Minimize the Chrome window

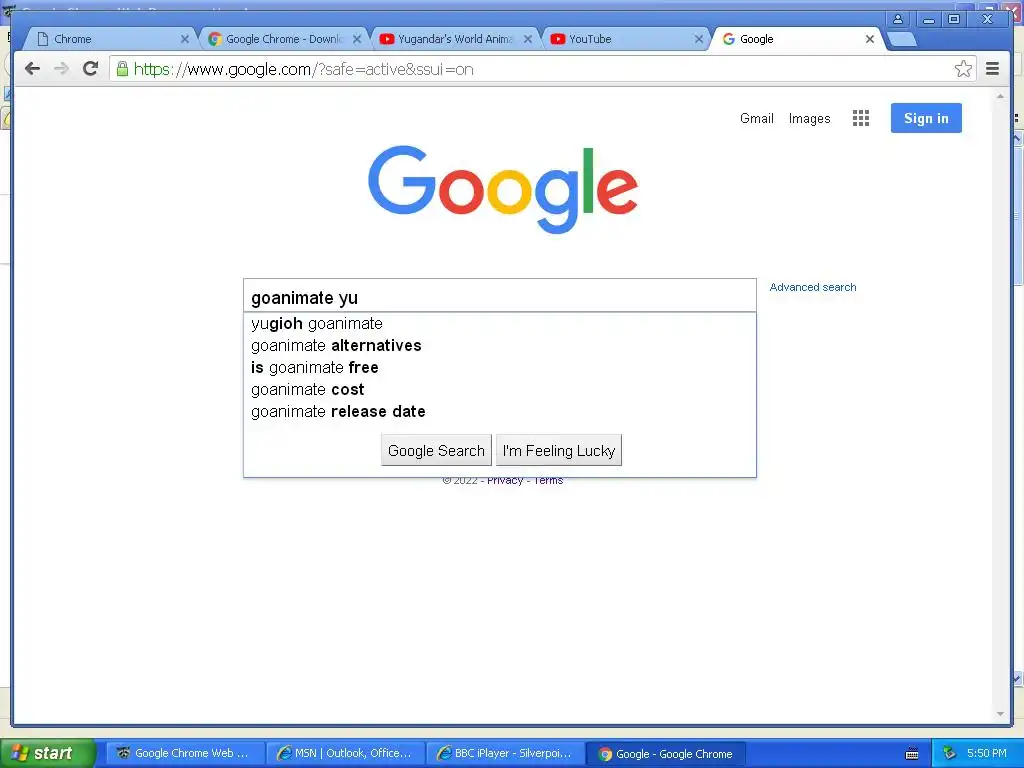click(x=928, y=19)
